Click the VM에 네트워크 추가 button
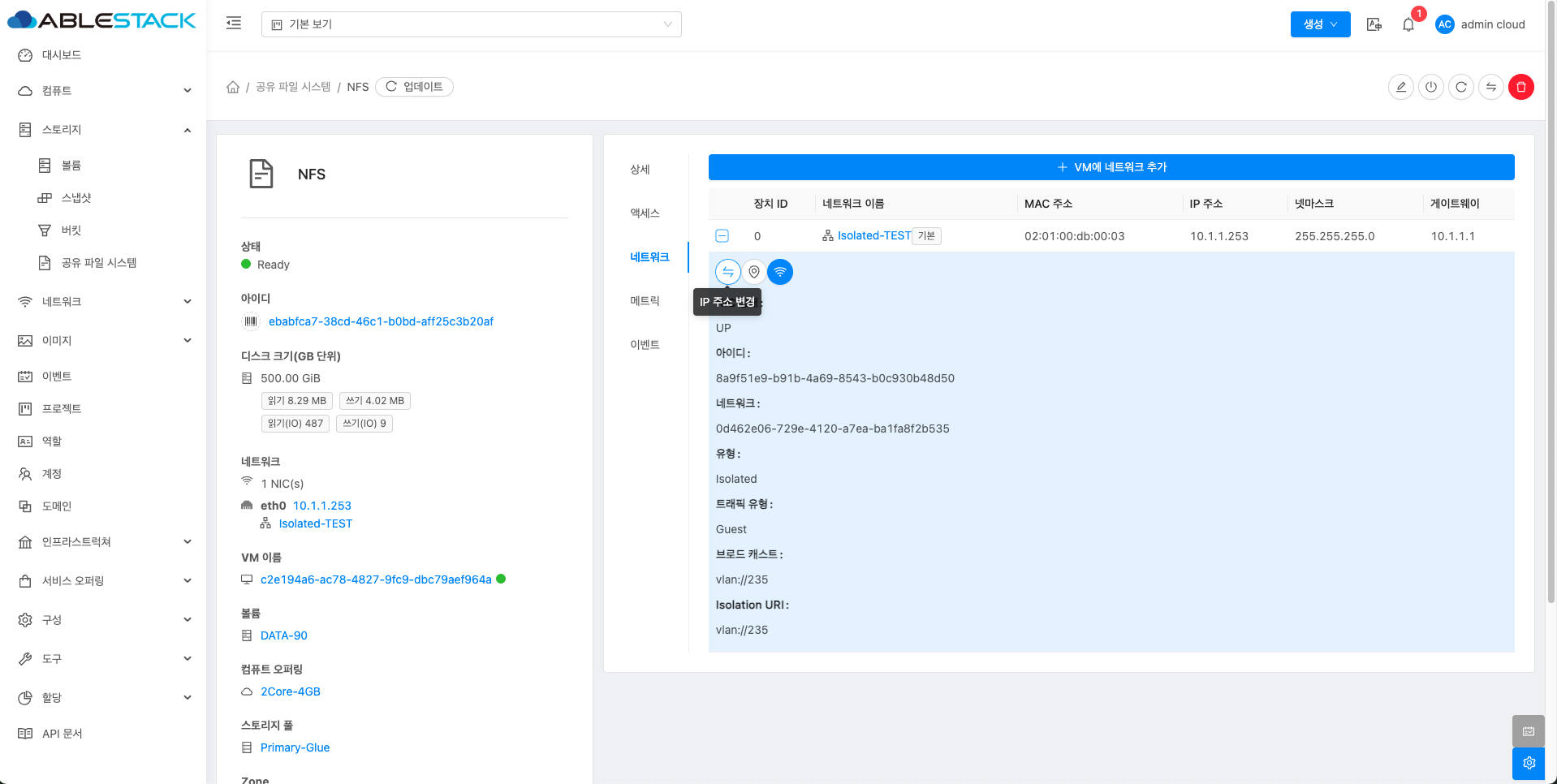The width and height of the screenshot is (1557, 784). (x=1111, y=167)
